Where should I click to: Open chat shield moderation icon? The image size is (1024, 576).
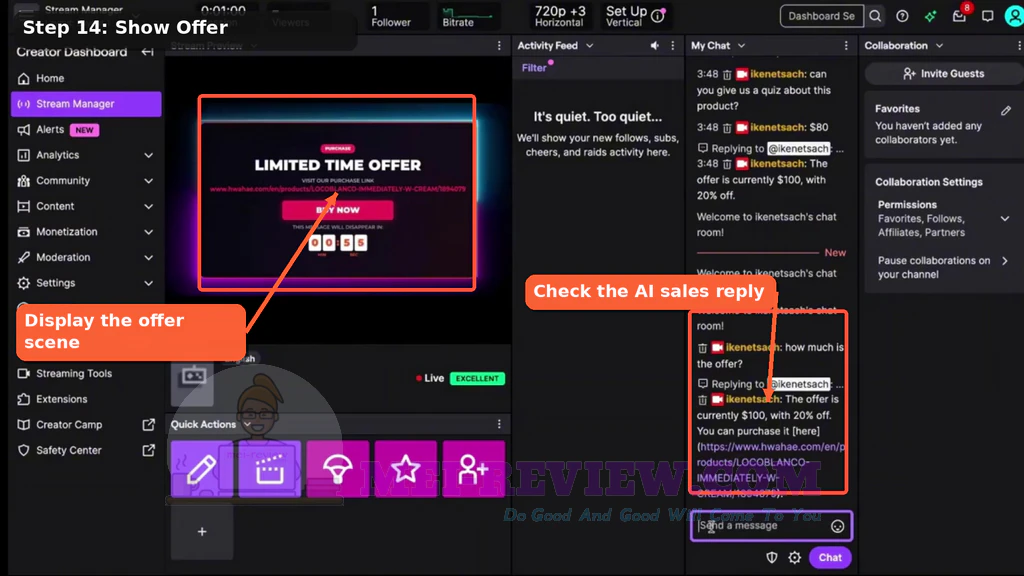point(772,557)
